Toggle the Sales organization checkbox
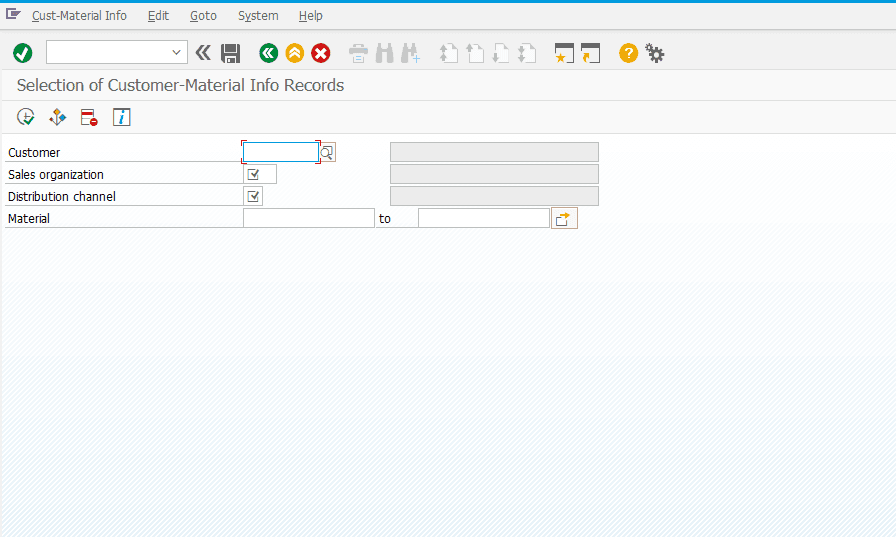 click(x=253, y=174)
